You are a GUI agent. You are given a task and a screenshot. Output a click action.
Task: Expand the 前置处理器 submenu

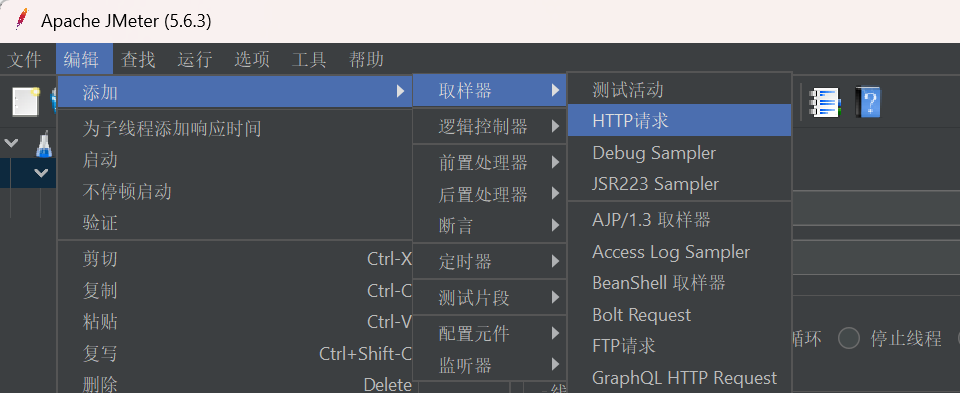pos(490,163)
